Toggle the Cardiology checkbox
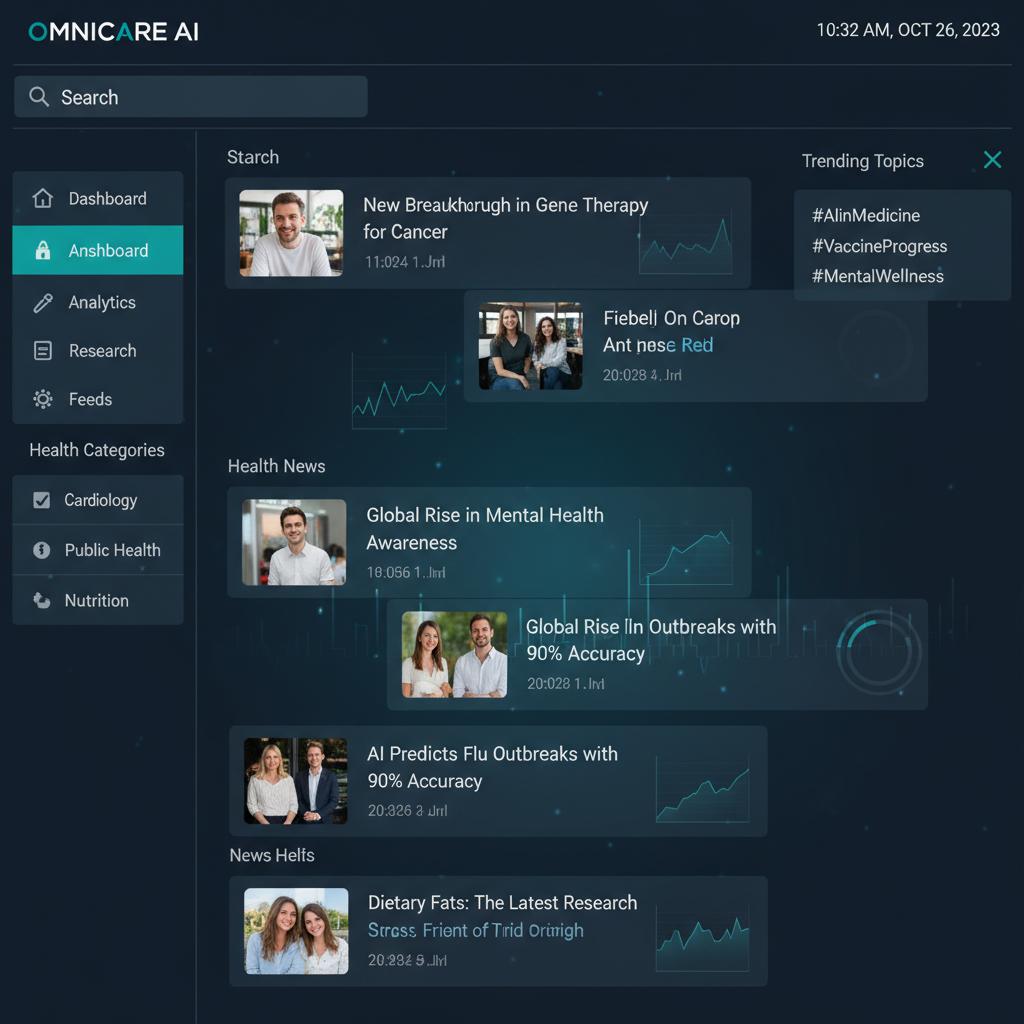 click(42, 500)
